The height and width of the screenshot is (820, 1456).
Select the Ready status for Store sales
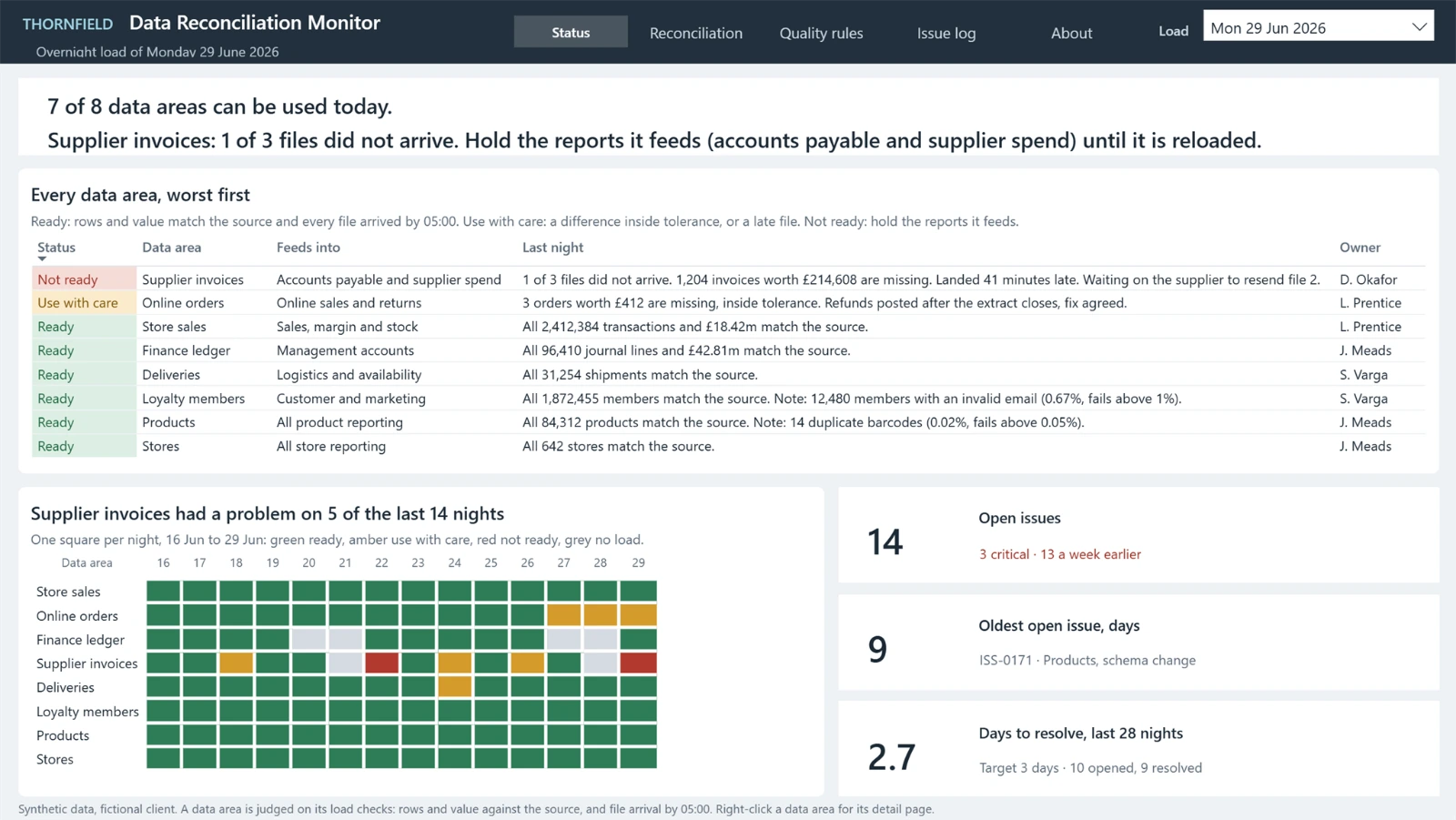pos(84,327)
